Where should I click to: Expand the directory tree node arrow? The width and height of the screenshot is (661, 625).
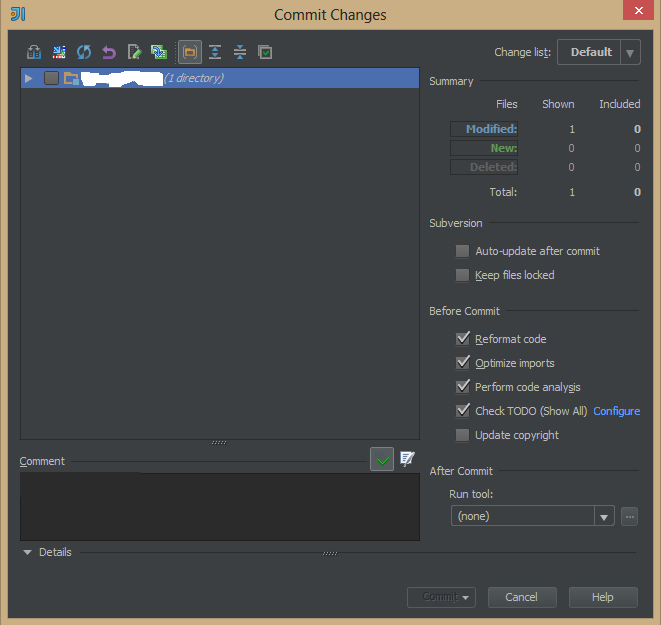pyautogui.click(x=29, y=78)
